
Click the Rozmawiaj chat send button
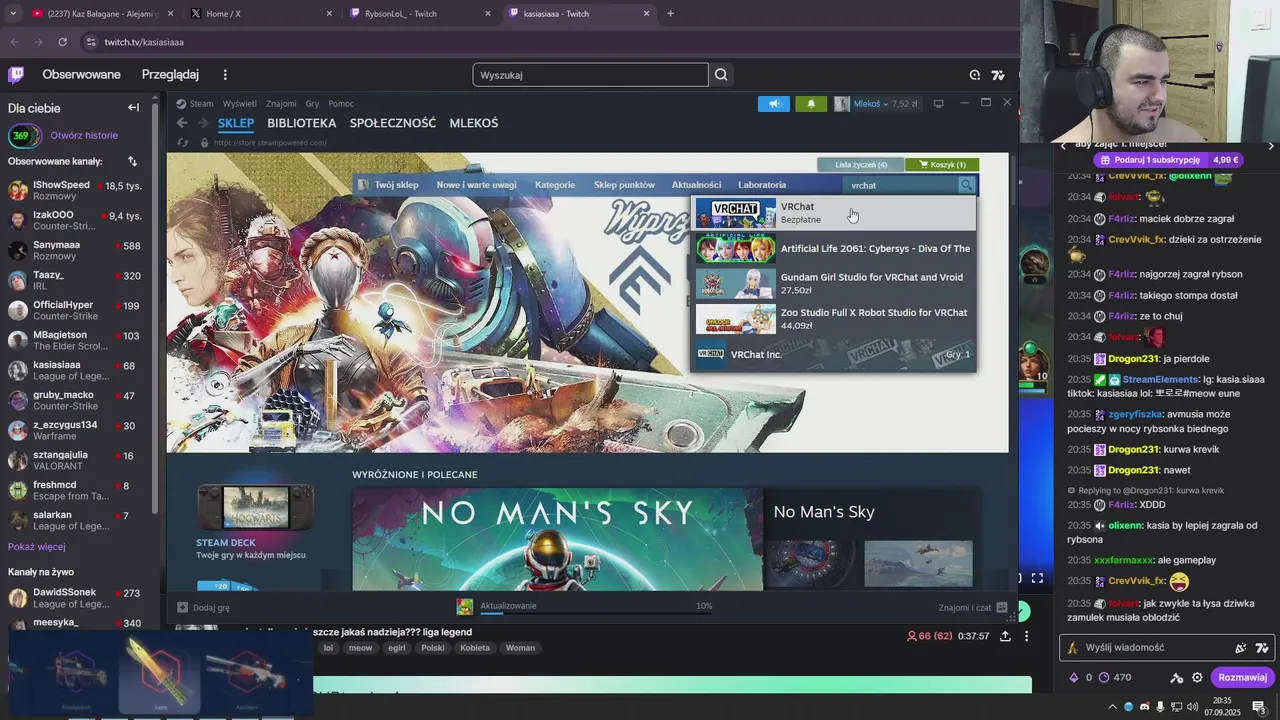(1243, 677)
